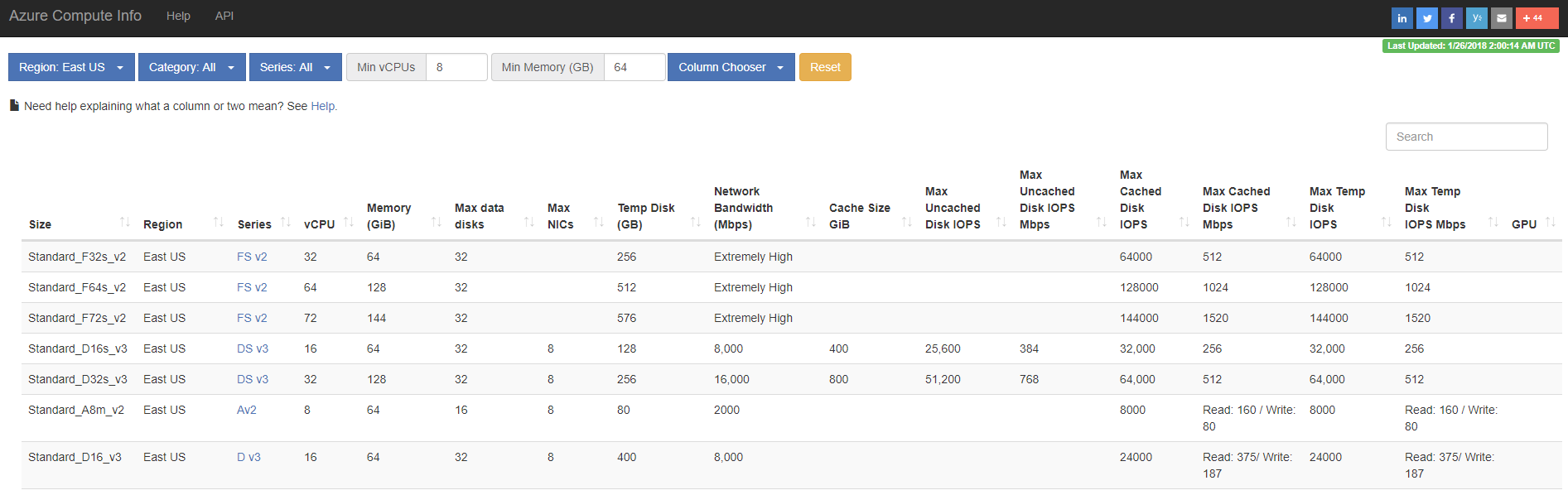Share page on LinkedIn
1568x495 pixels.
pyautogui.click(x=1402, y=18)
